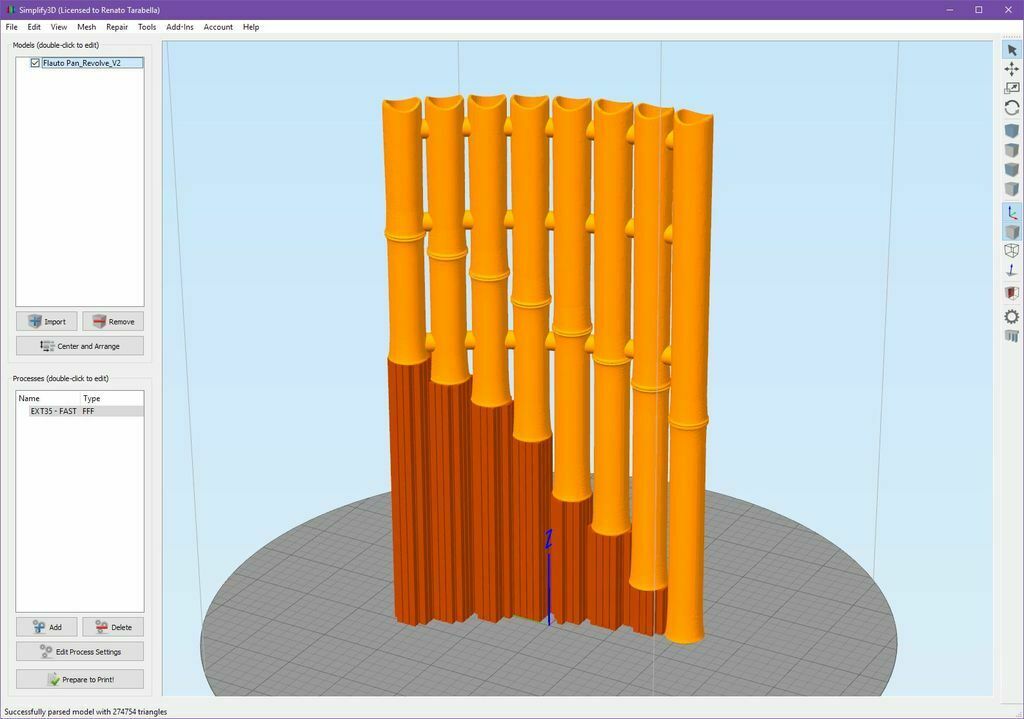Click the Remove model button
This screenshot has height=719, width=1024.
click(x=113, y=321)
